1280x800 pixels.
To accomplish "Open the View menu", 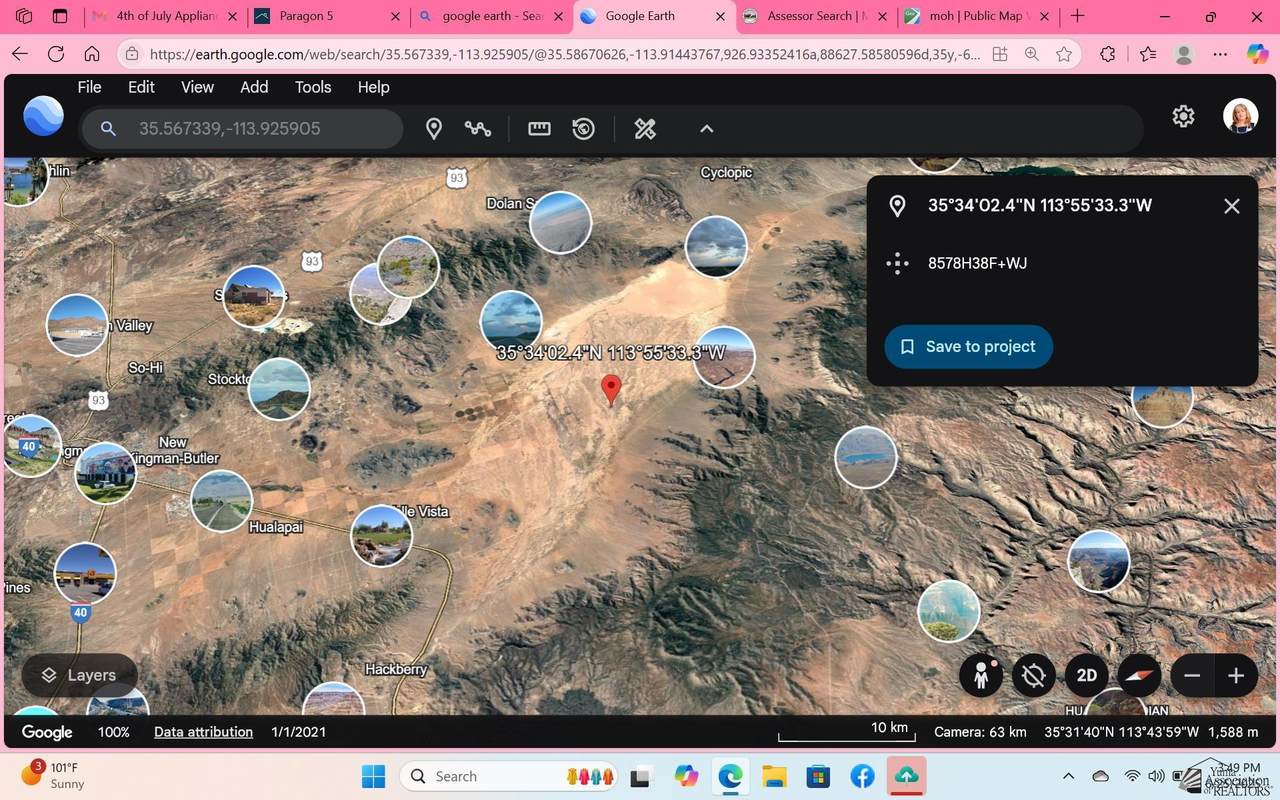I will pyautogui.click(x=197, y=87).
